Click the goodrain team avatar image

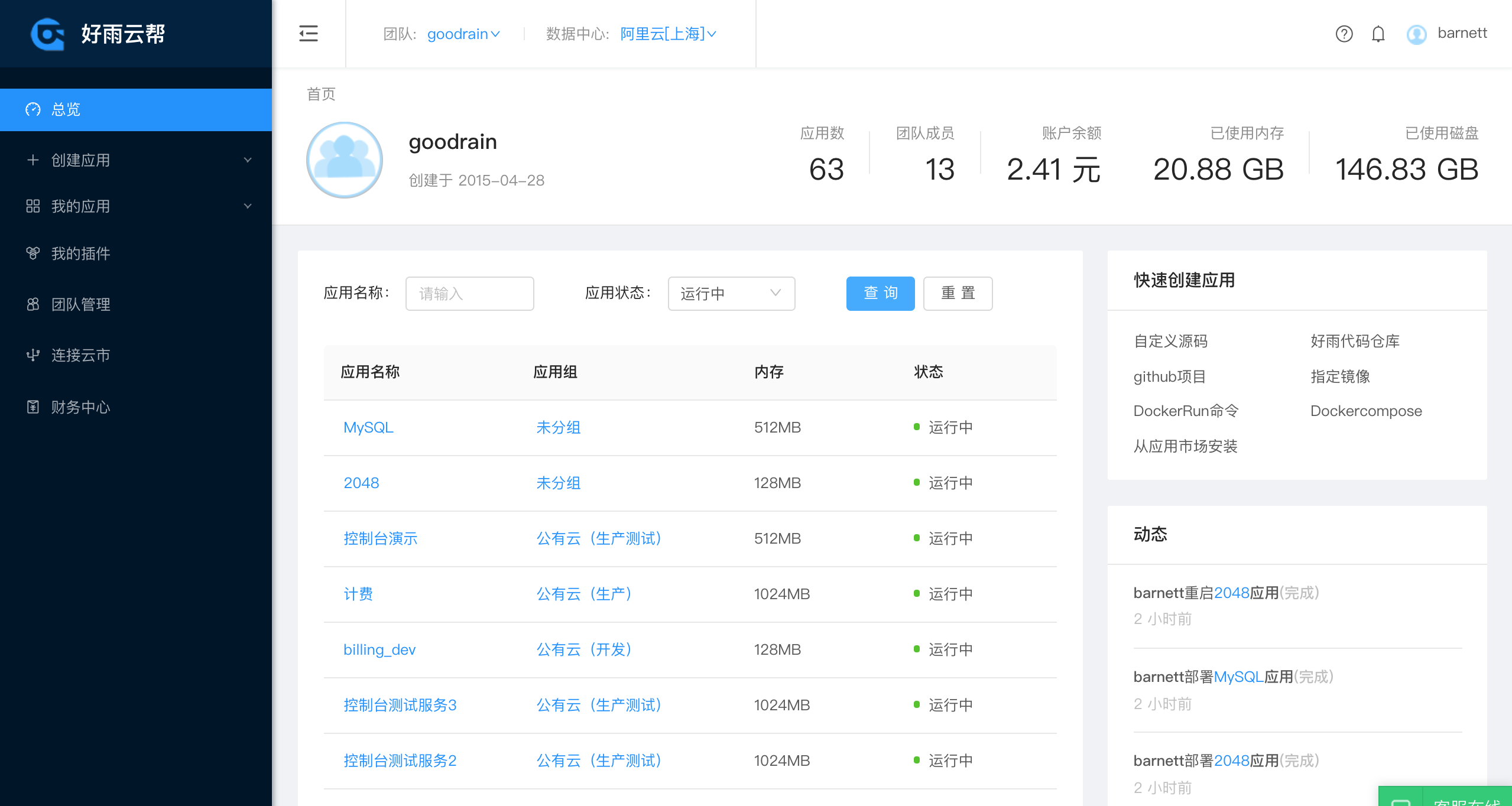(x=345, y=160)
